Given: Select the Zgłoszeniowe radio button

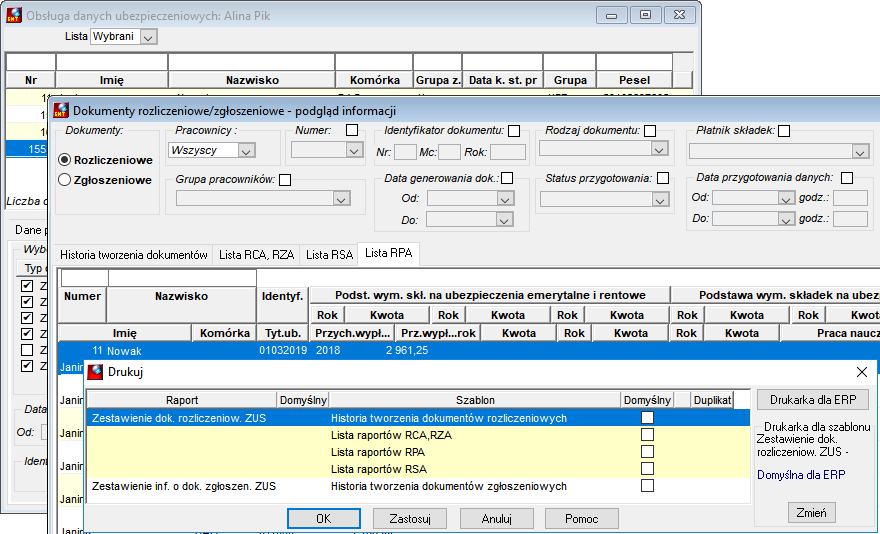Looking at the screenshot, I should pos(65,180).
